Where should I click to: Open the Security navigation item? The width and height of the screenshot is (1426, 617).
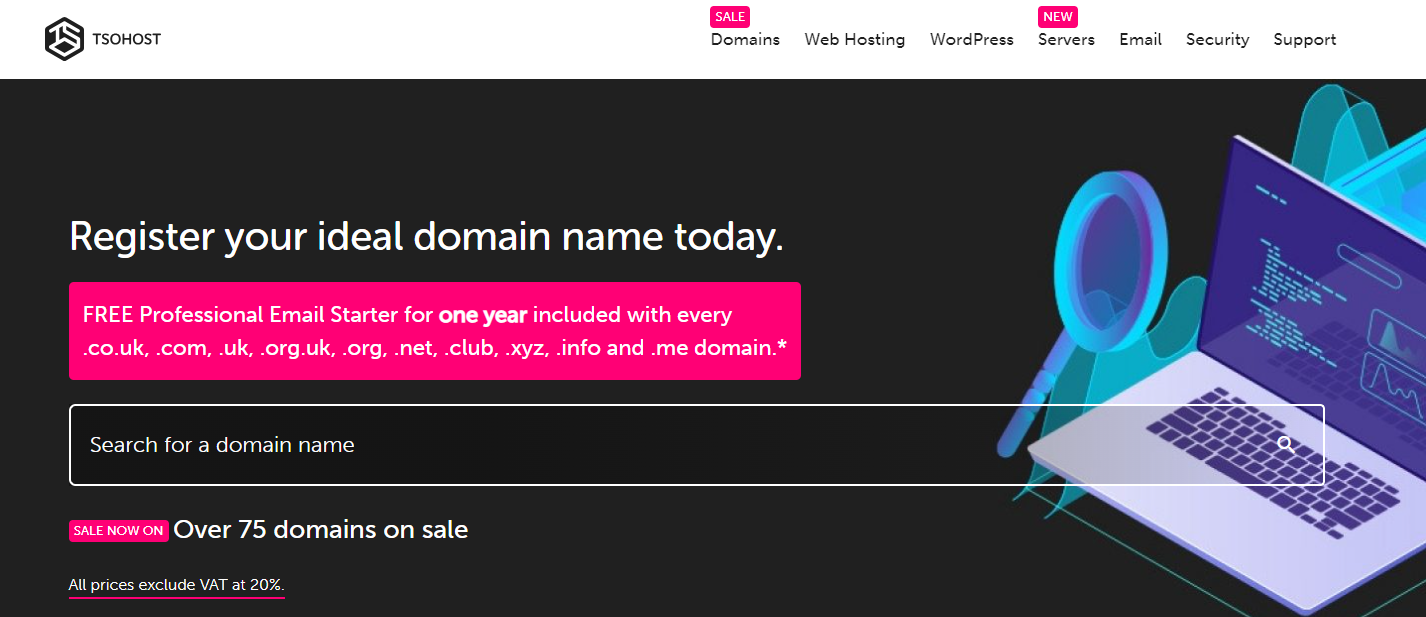tap(1217, 40)
